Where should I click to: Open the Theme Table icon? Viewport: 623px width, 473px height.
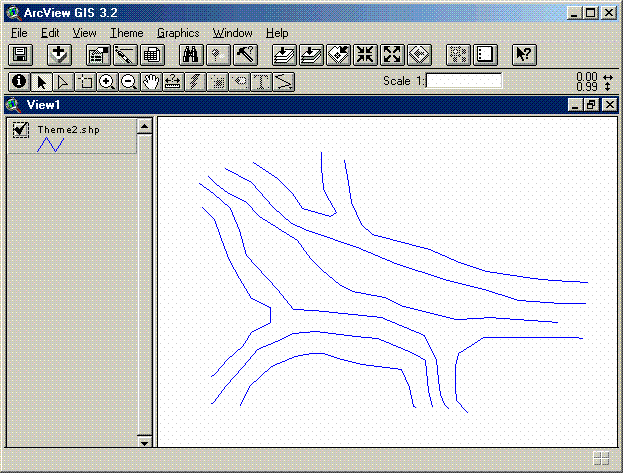click(152, 55)
